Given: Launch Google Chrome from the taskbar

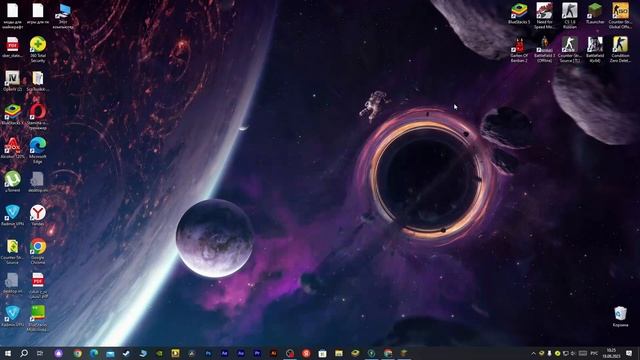Looking at the screenshot, I should pyautogui.click(x=78, y=353).
